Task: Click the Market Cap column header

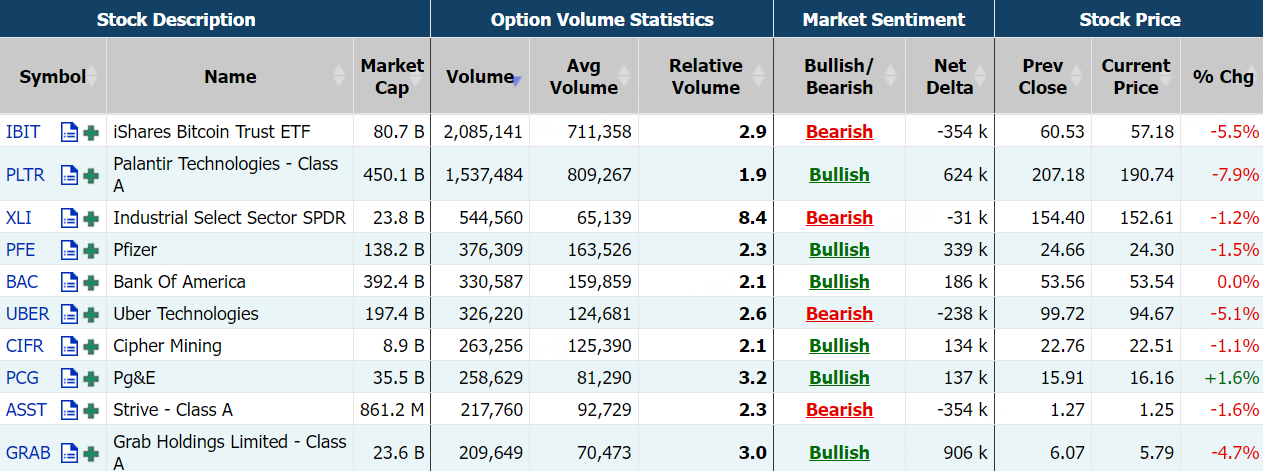Action: (392, 77)
